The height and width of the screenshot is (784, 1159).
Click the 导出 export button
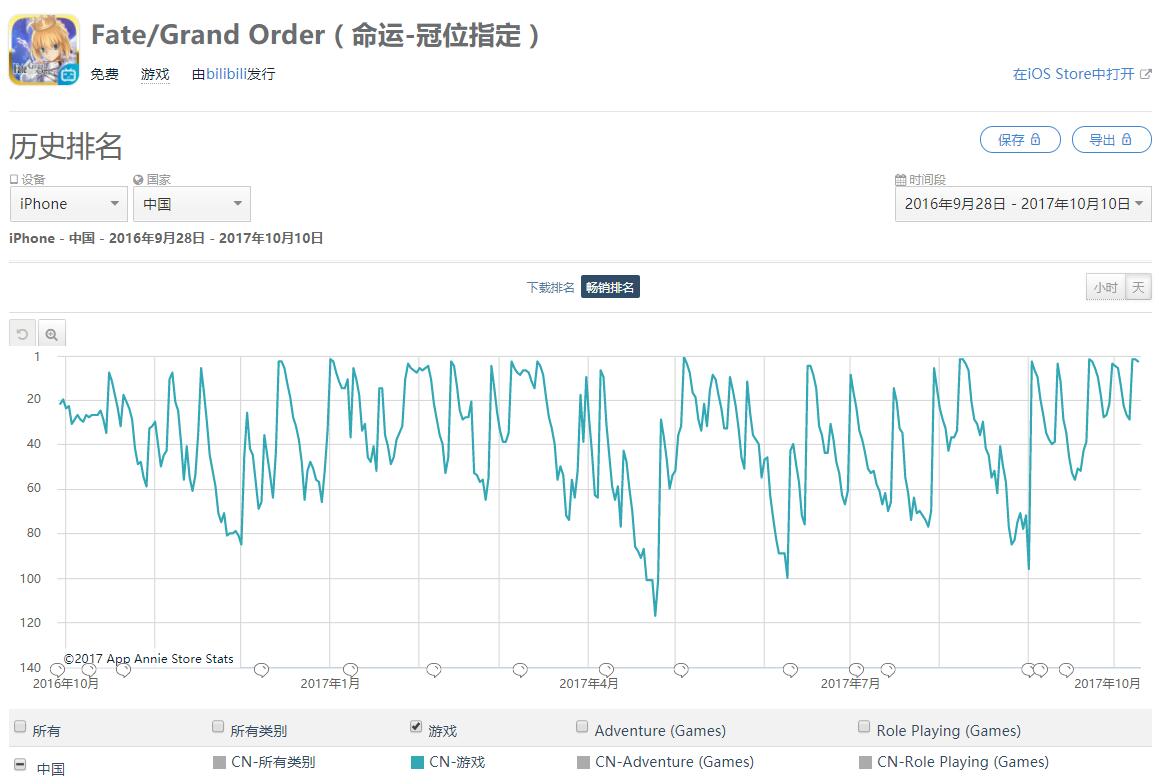pos(1112,140)
